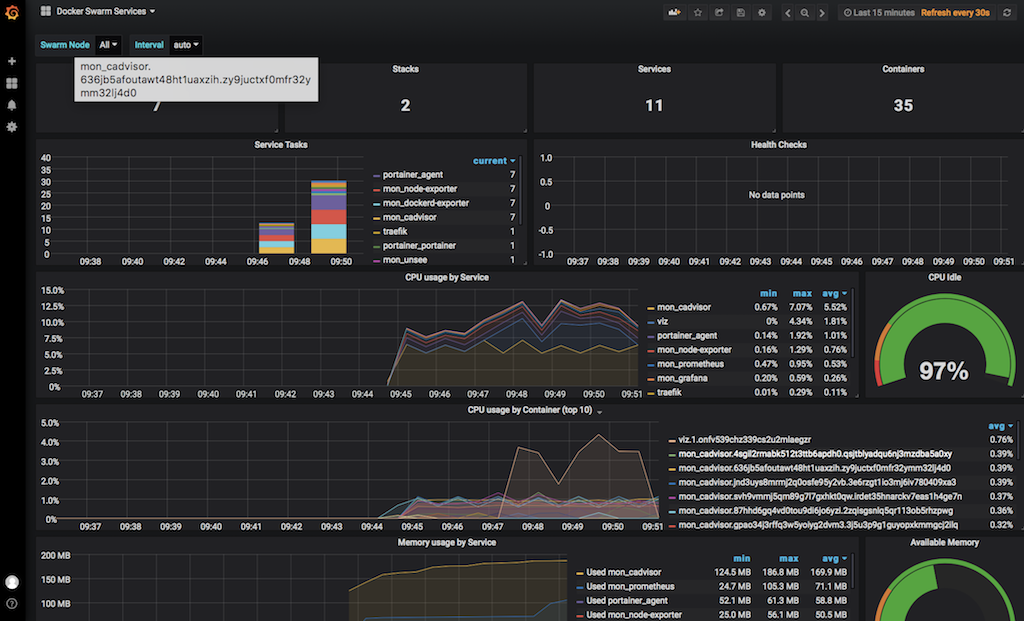Image resolution: width=1024 pixels, height=621 pixels.
Task: Share the dashboard
Action: coord(719,12)
